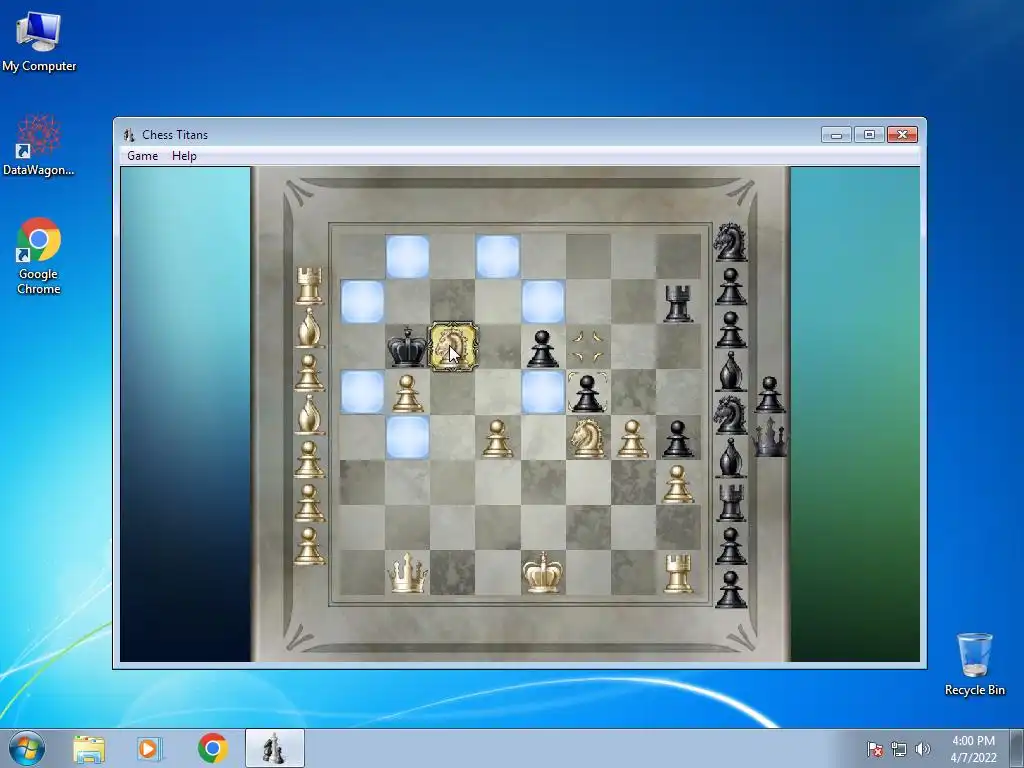Minimize the Chess Titans window
This screenshot has width=1024, height=768.
click(836, 135)
